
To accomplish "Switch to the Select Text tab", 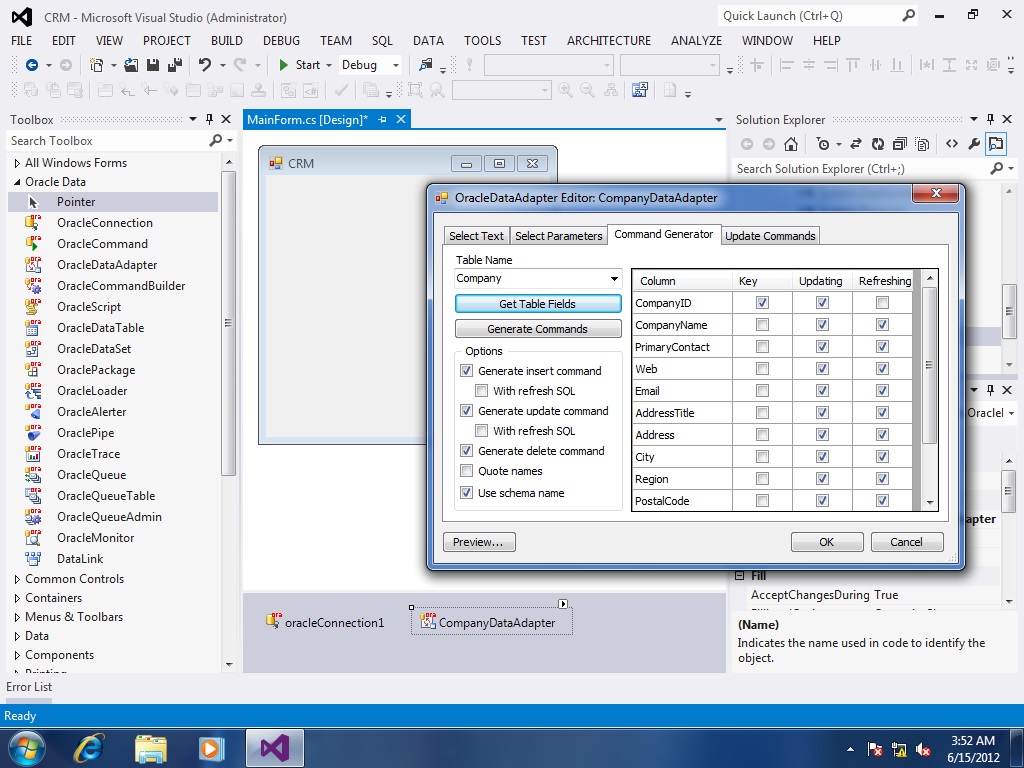I will 476,236.
